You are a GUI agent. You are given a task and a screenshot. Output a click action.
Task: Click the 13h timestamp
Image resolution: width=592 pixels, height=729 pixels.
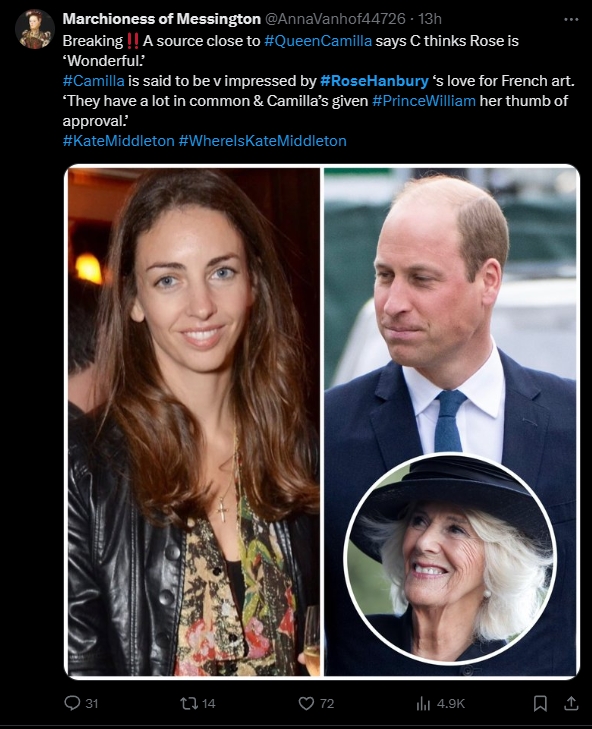point(430,19)
